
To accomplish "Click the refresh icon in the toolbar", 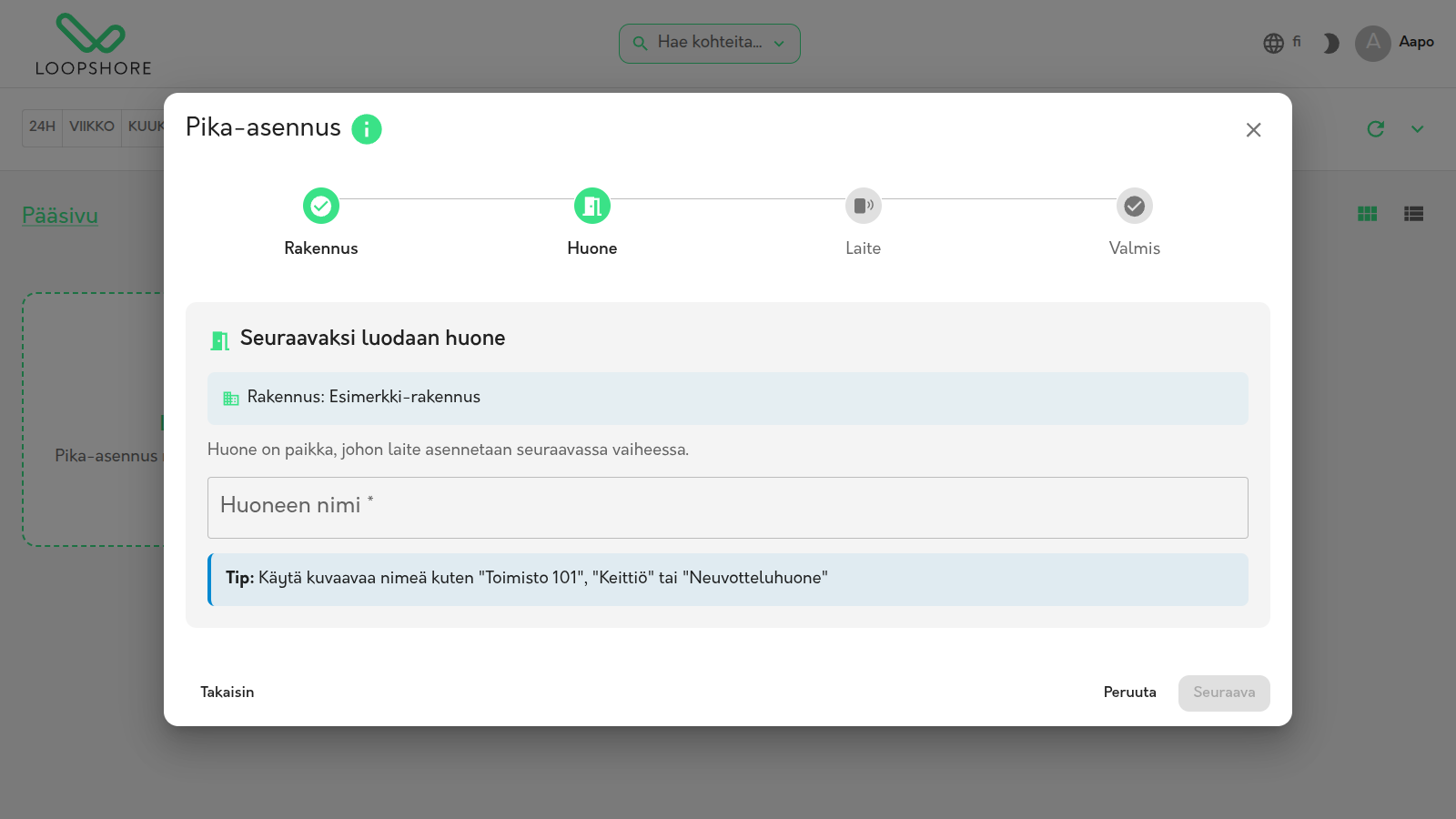I will click(1376, 129).
